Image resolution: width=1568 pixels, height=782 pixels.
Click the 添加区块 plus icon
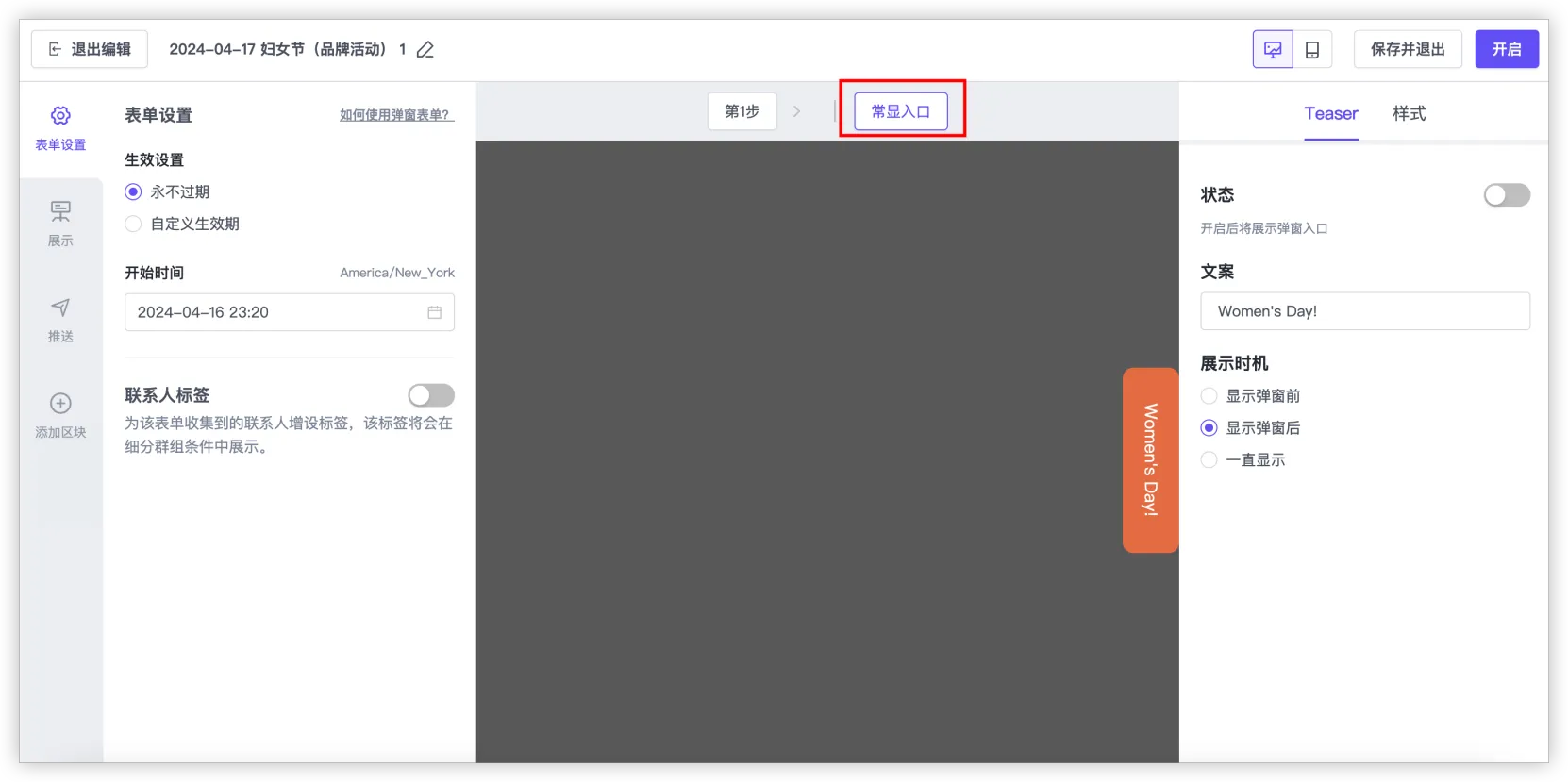[60, 404]
